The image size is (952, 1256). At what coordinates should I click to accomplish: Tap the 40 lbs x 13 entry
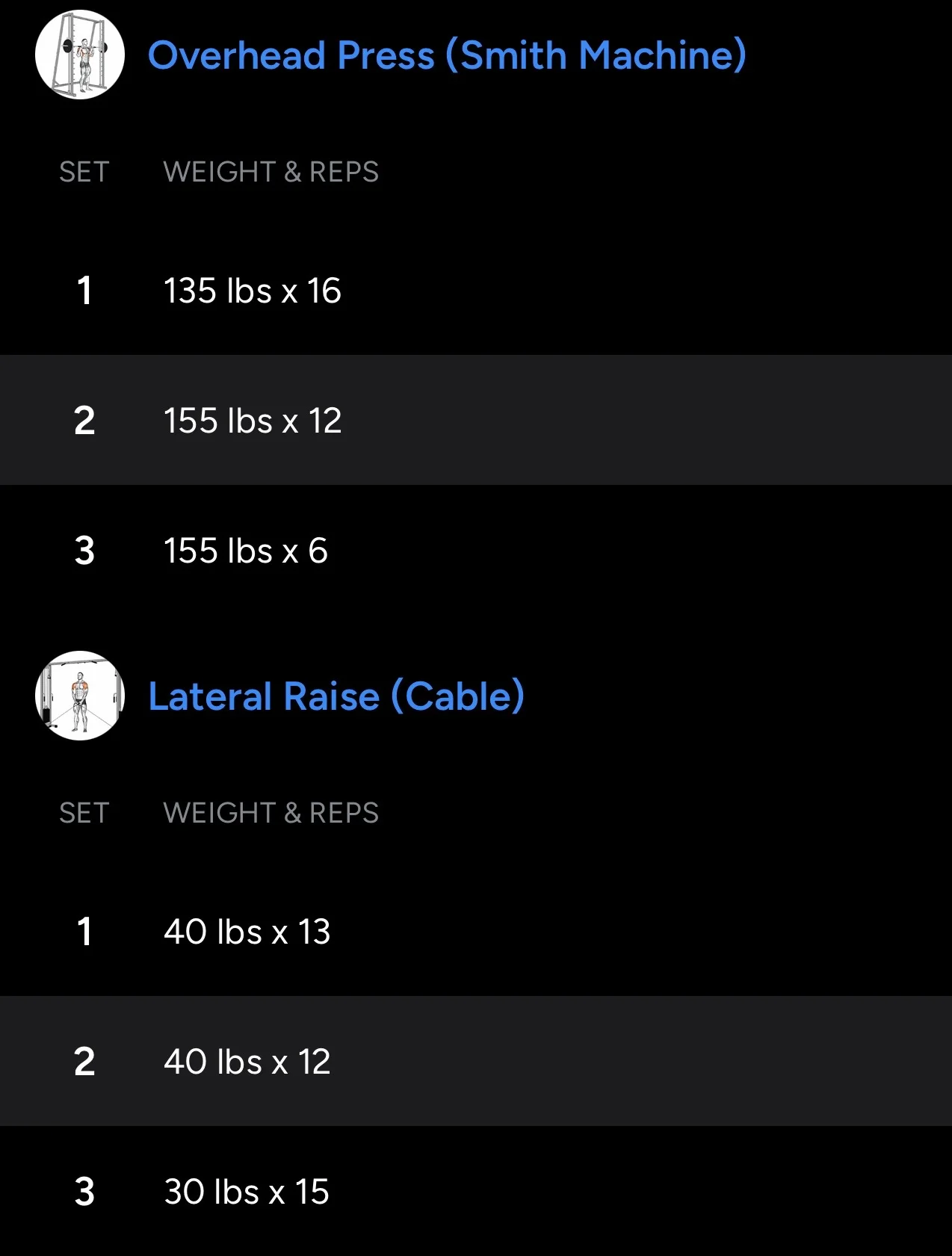pos(247,932)
